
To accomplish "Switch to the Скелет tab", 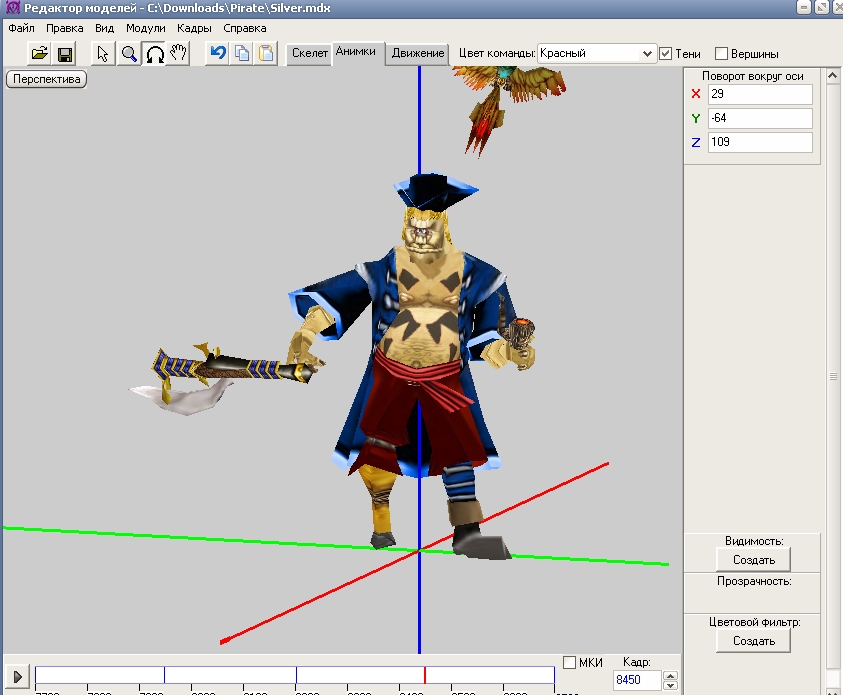I will pyautogui.click(x=310, y=53).
